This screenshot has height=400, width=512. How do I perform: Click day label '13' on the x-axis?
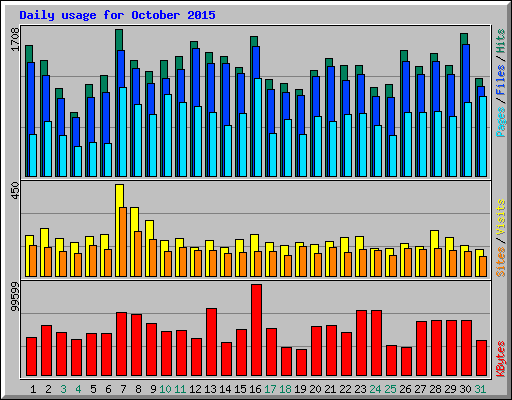pos(210,389)
